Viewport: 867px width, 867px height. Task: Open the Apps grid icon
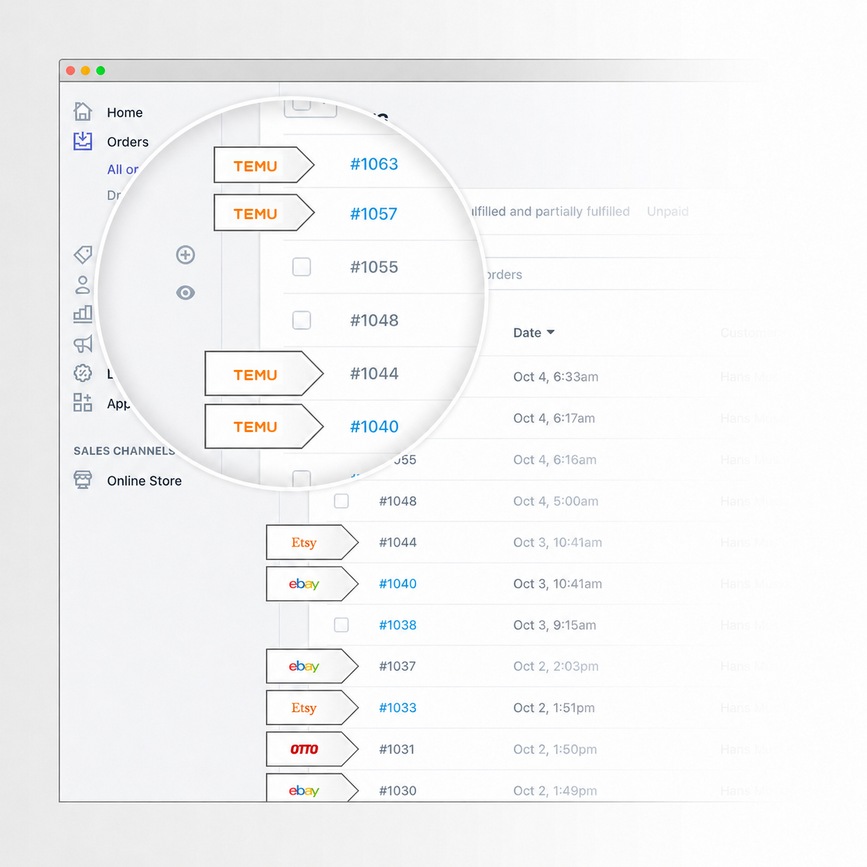[x=82, y=403]
